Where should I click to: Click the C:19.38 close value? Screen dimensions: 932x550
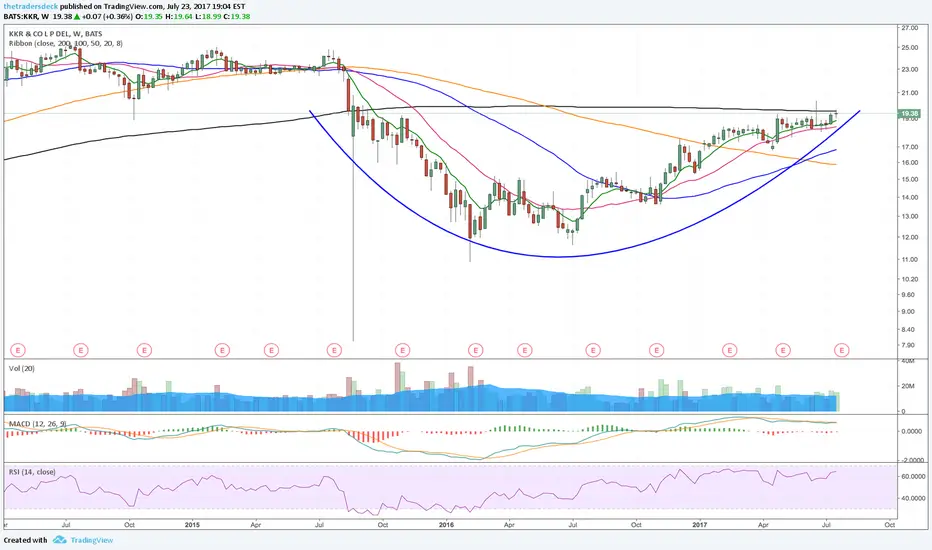click(x=237, y=17)
